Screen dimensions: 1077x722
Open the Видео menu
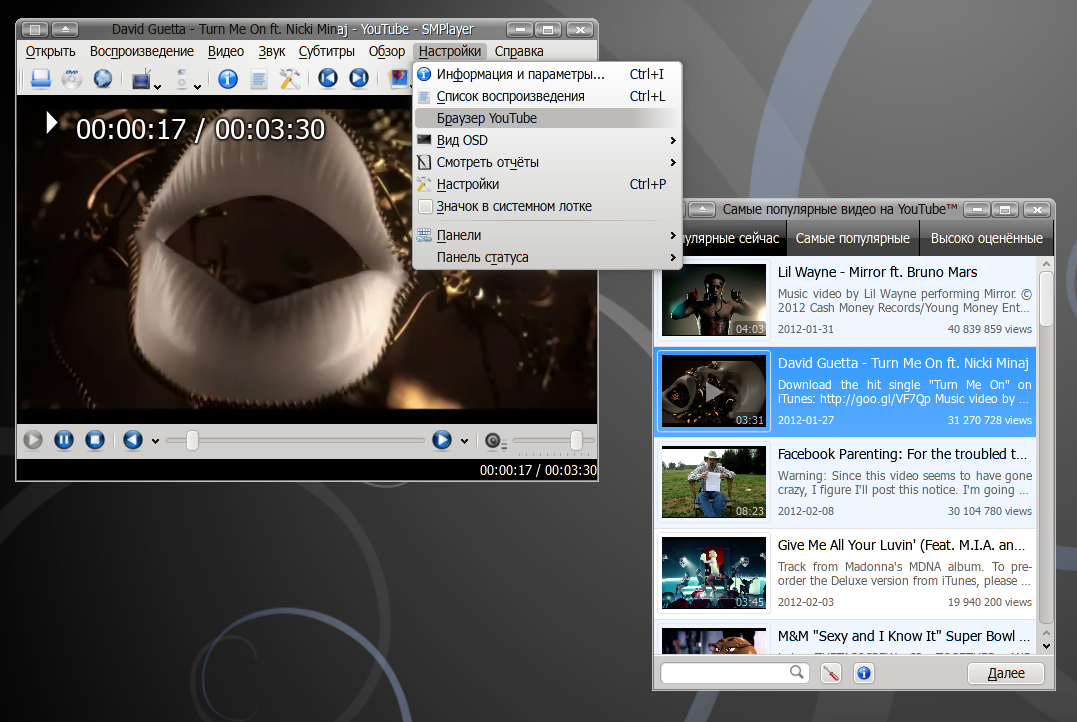pyautogui.click(x=226, y=52)
